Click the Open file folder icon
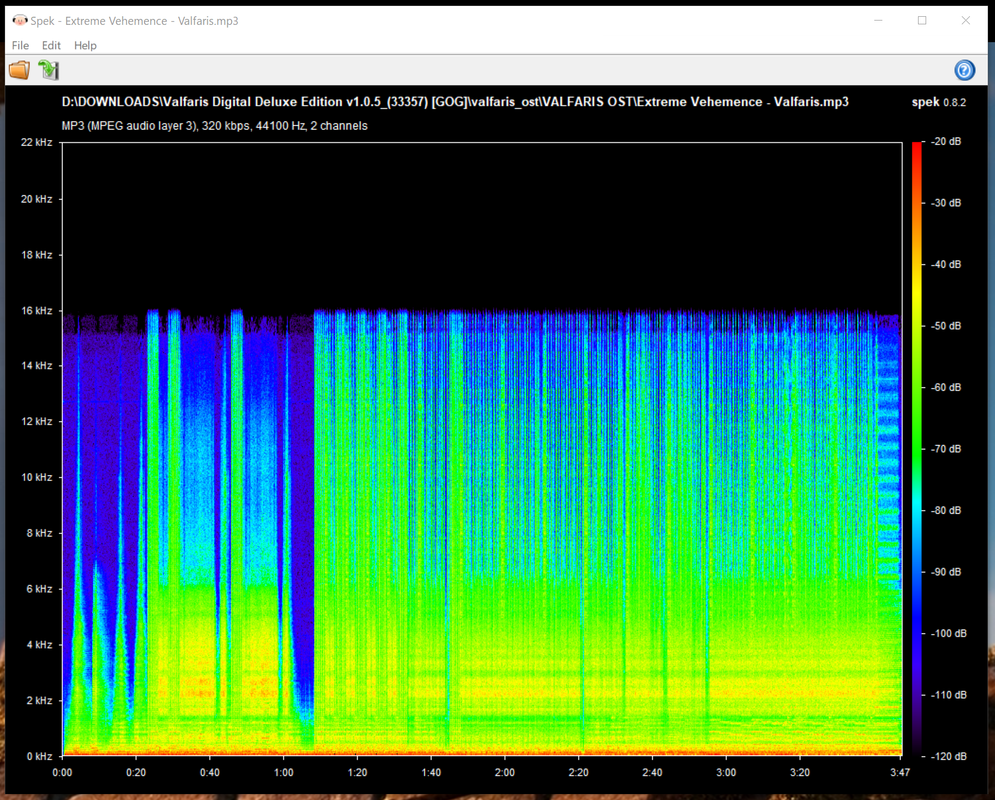 (x=20, y=70)
